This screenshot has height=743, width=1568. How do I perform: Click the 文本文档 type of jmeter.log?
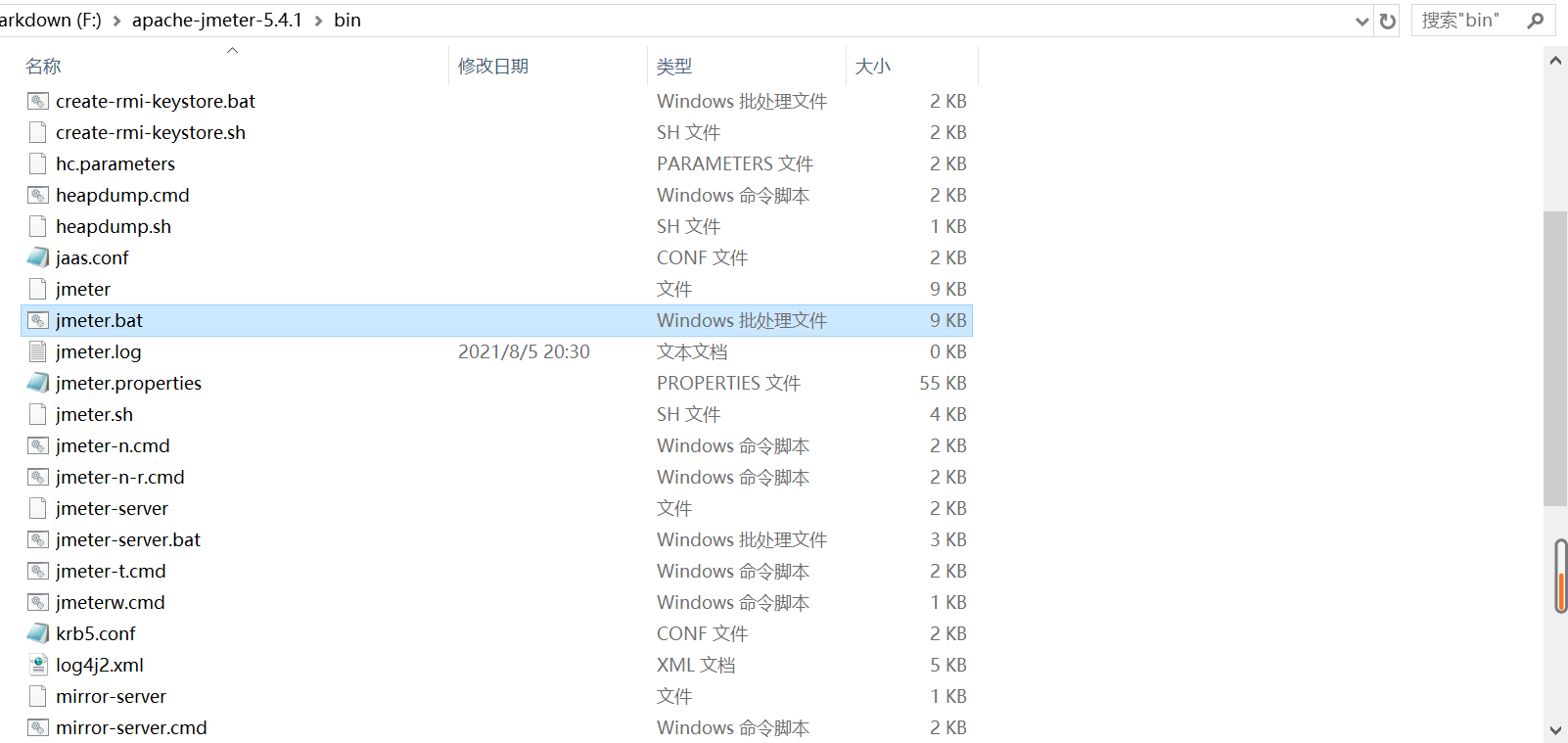click(692, 351)
